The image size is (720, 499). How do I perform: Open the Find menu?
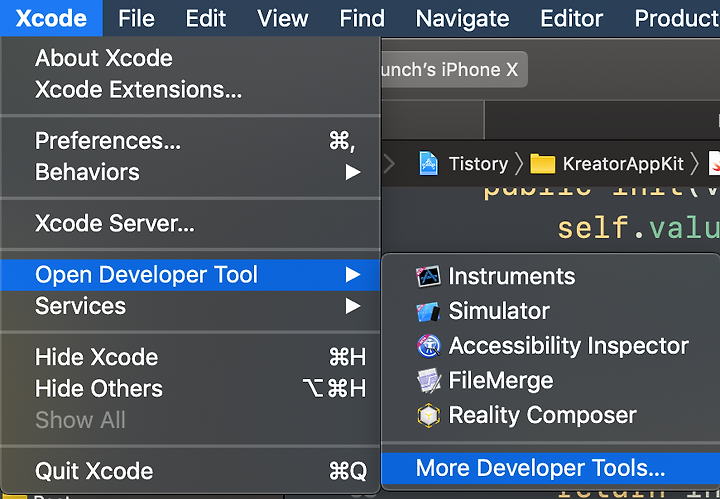click(x=362, y=18)
